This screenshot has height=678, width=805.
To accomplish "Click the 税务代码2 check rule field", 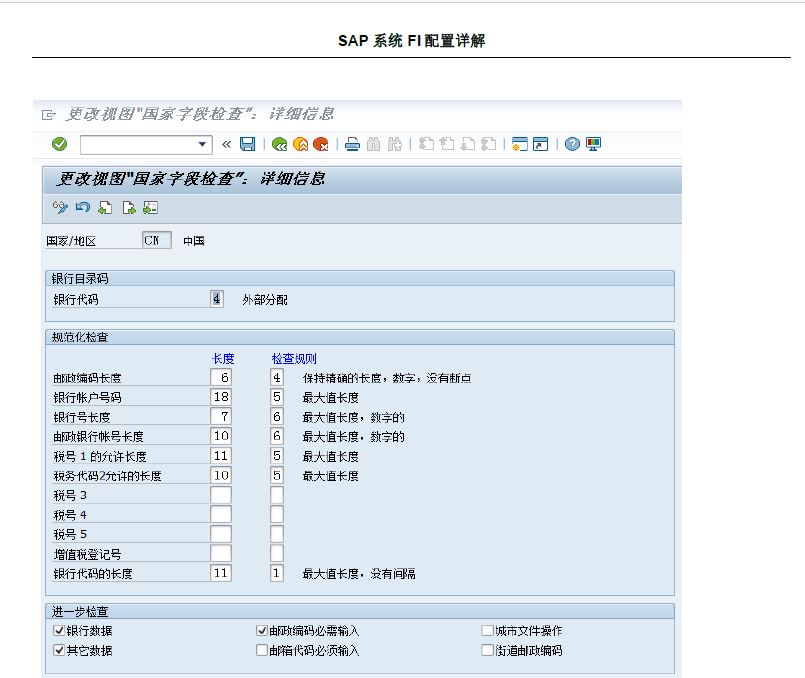I will click(x=277, y=475).
